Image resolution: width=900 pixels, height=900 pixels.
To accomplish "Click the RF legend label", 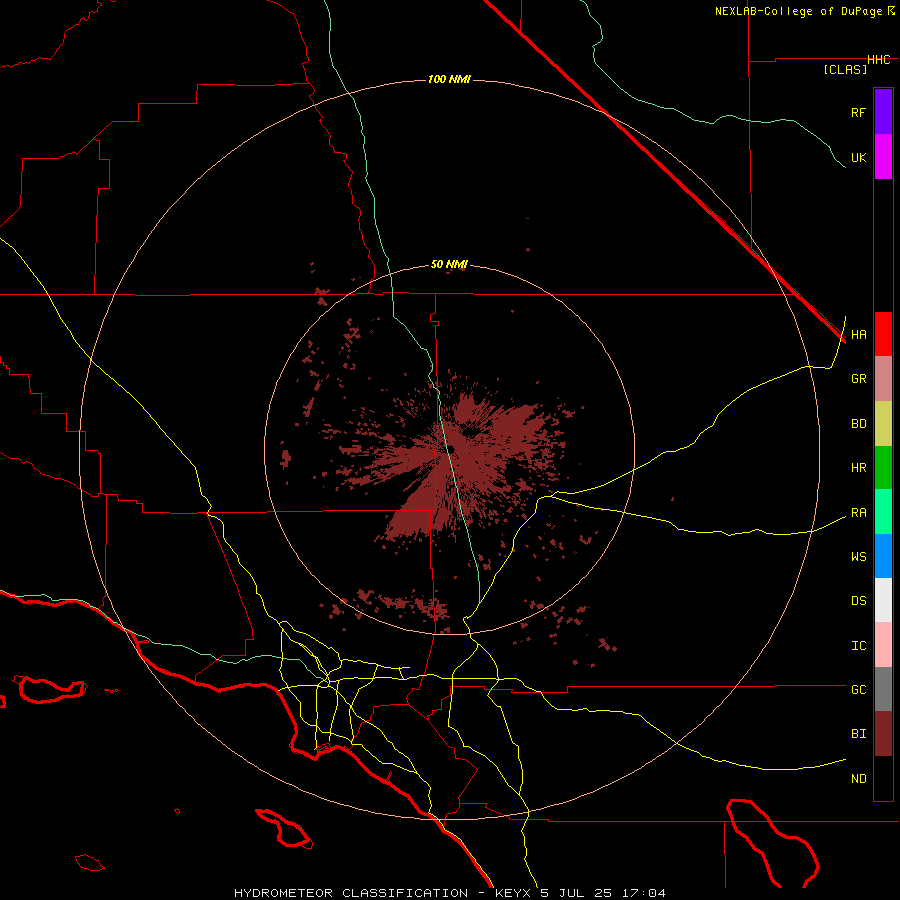I will (858, 112).
